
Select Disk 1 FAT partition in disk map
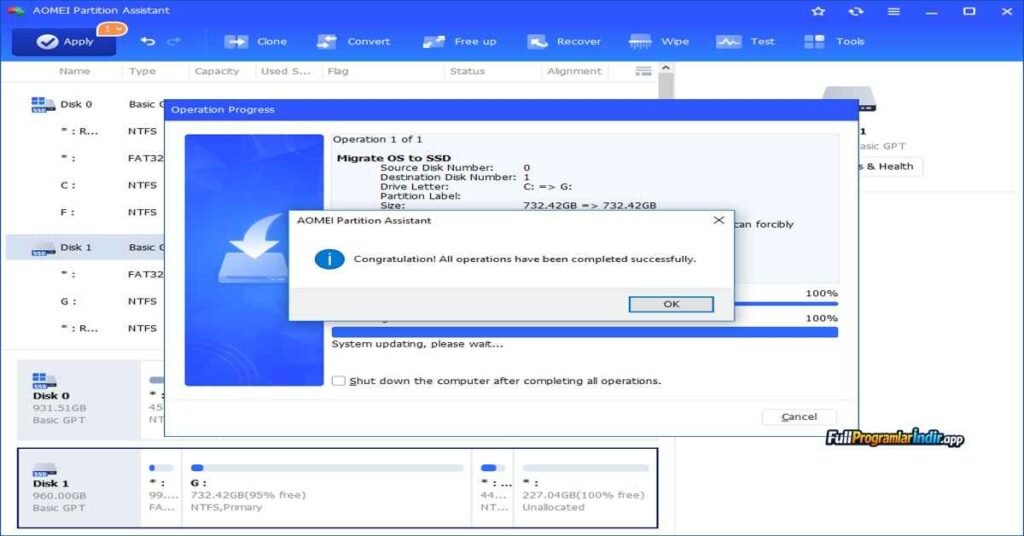pyautogui.click(x=161, y=488)
